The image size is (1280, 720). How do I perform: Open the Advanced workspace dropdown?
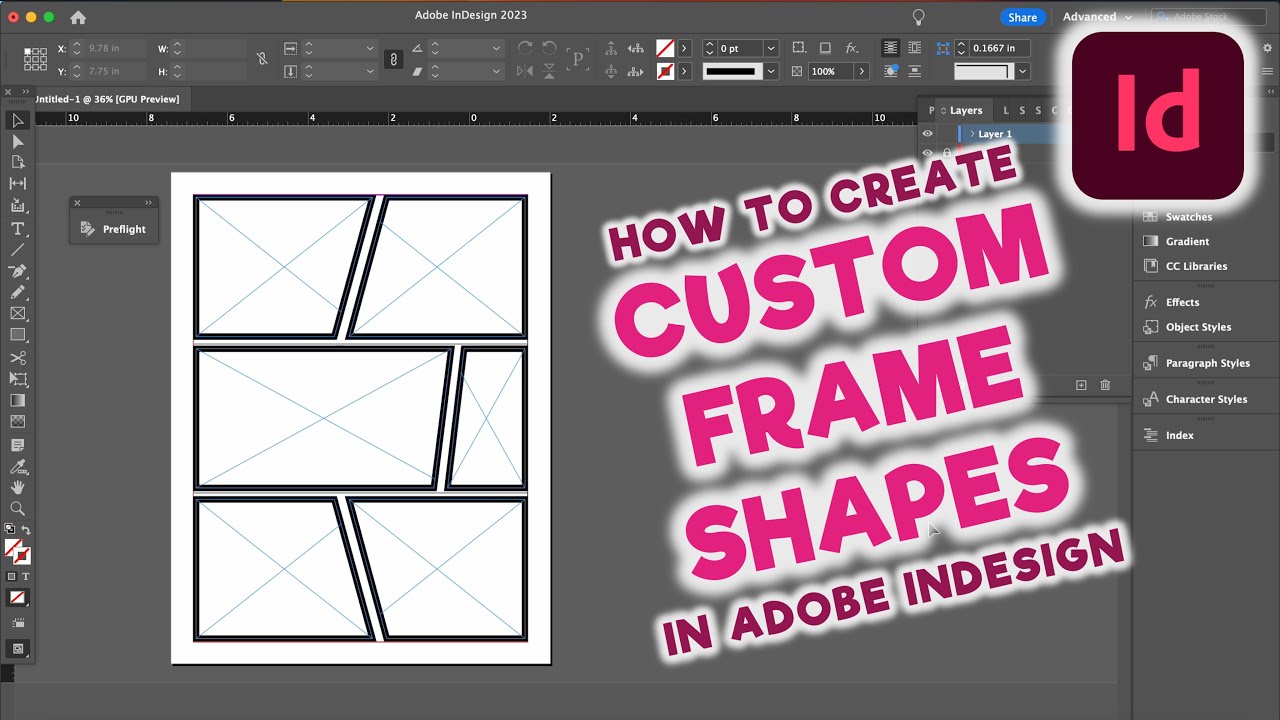point(1098,17)
